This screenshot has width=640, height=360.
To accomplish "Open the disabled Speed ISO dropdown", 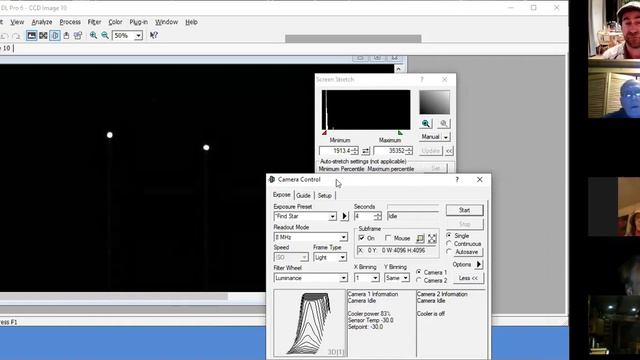I will pyautogui.click(x=304, y=258).
